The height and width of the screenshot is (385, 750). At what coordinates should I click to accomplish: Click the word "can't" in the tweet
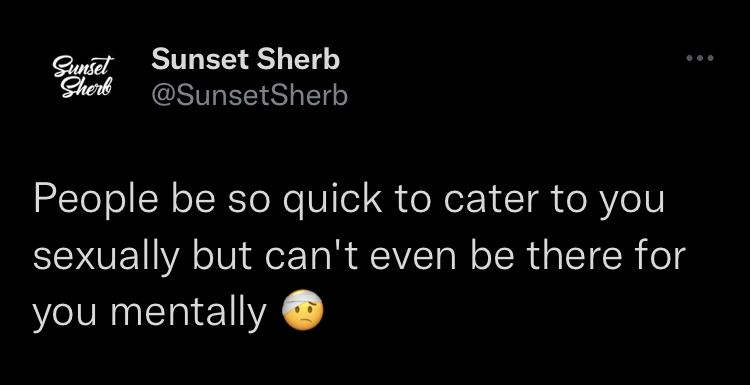(x=311, y=256)
